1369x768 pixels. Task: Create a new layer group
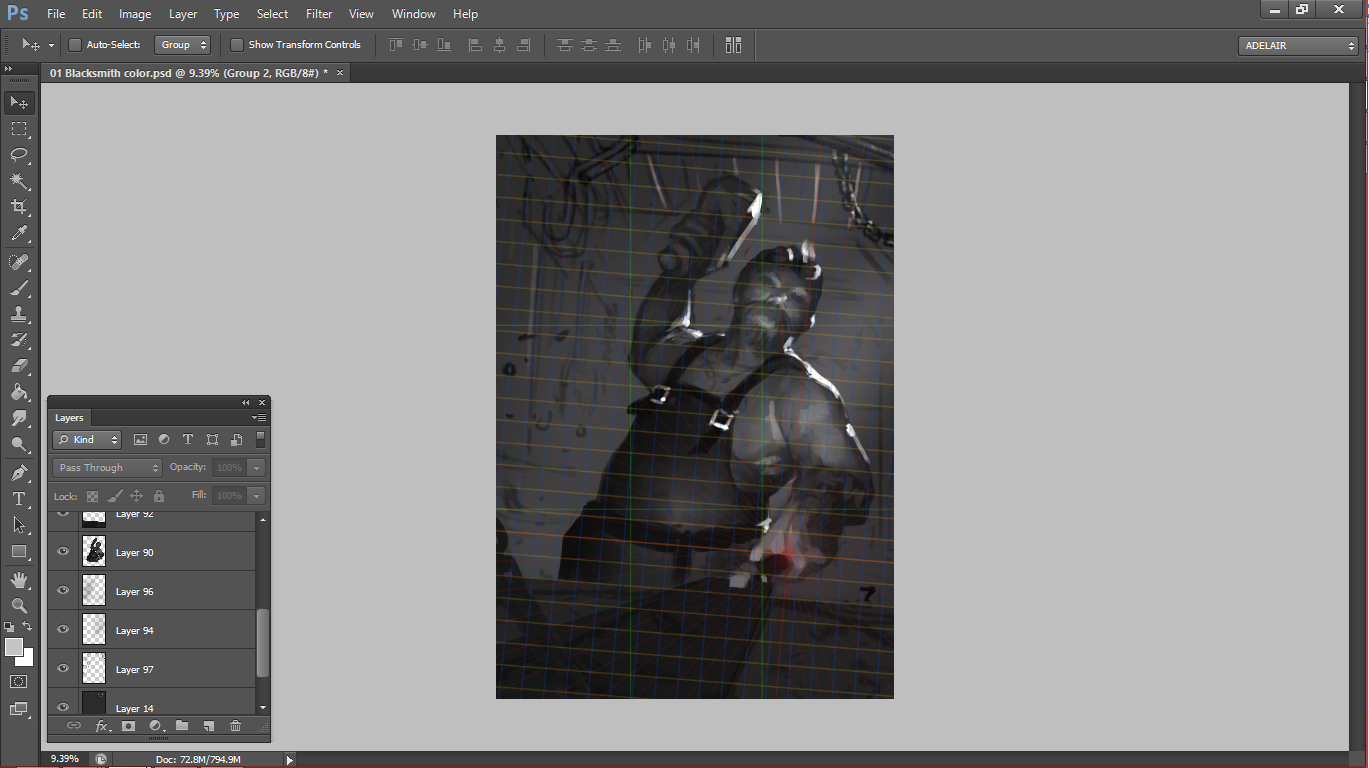pos(182,726)
